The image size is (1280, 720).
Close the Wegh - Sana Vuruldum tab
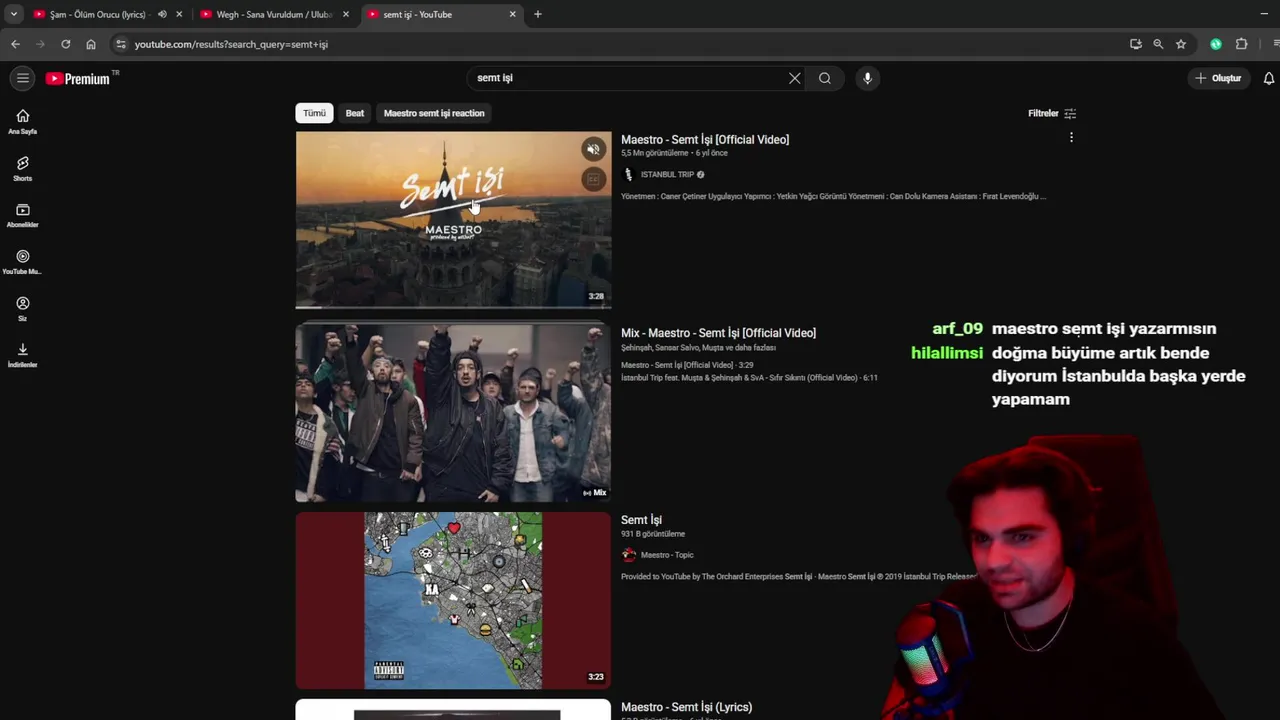pyautogui.click(x=346, y=14)
